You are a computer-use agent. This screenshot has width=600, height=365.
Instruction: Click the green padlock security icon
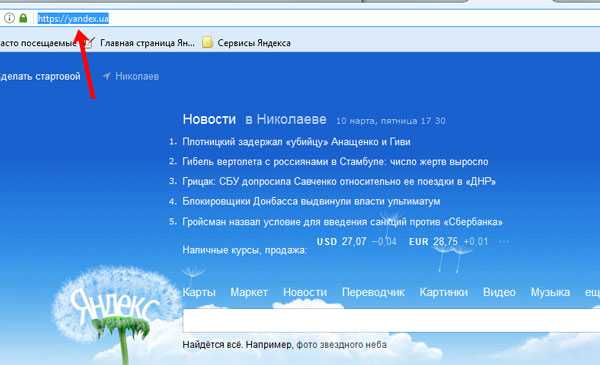point(23,18)
